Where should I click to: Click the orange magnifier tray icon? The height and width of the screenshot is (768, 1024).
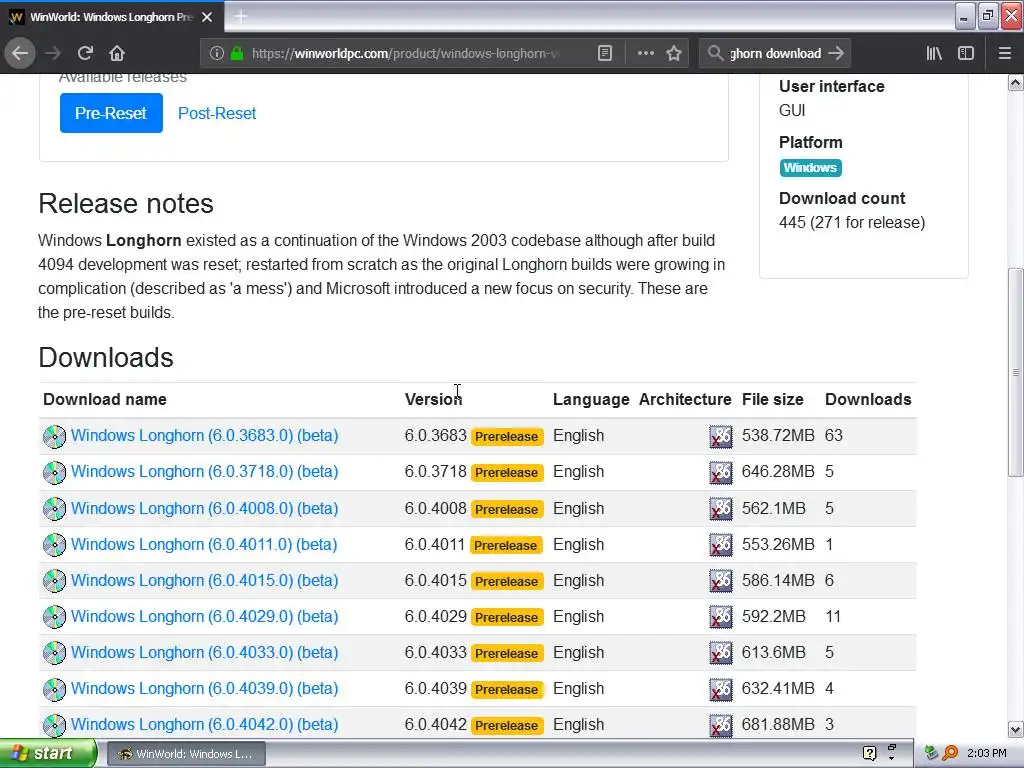click(950, 754)
